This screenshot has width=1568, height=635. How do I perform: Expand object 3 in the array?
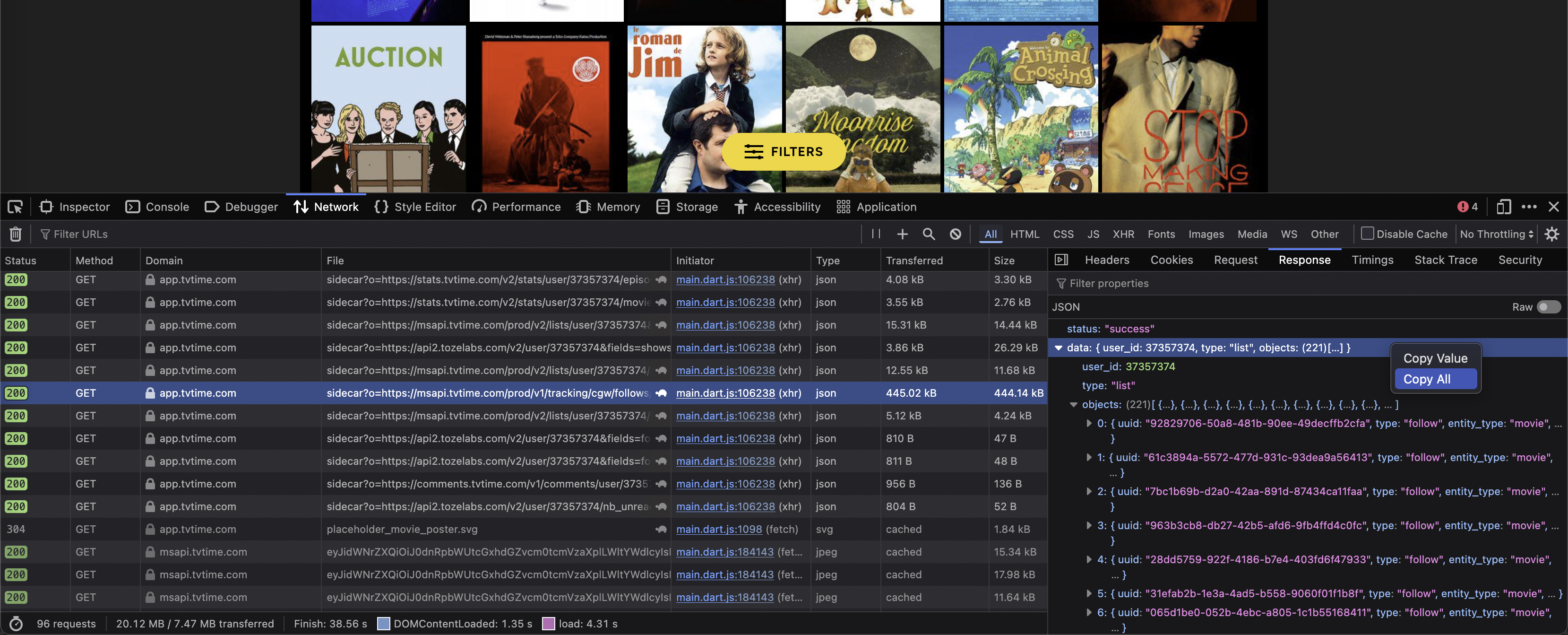[x=1089, y=525]
